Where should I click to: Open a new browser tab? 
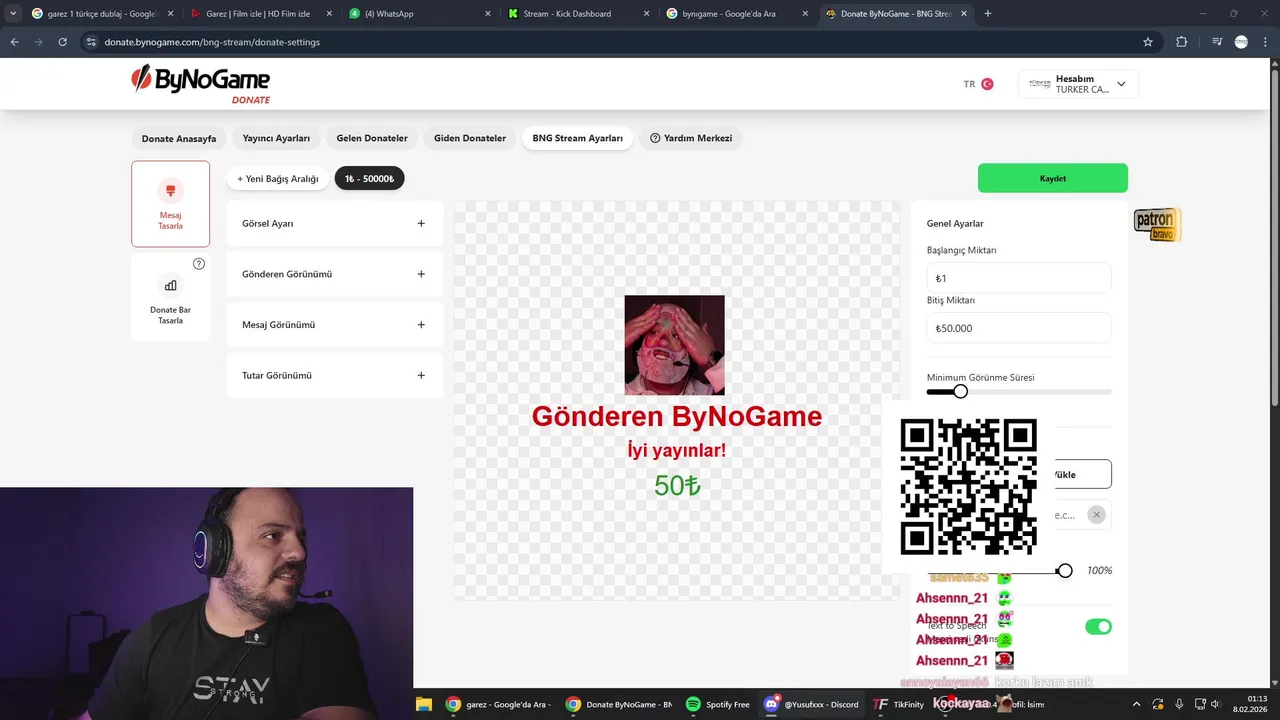988,13
